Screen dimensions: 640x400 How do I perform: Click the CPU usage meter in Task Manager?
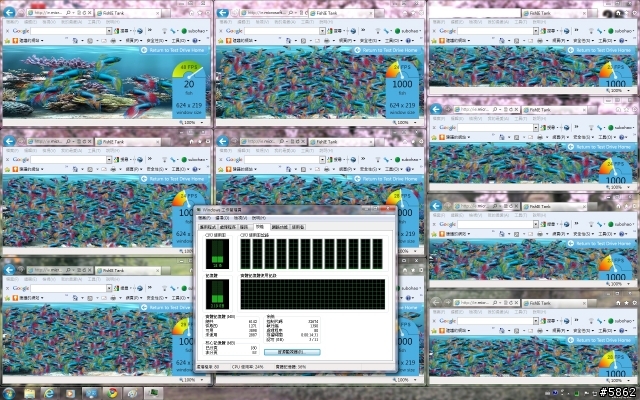(217, 254)
